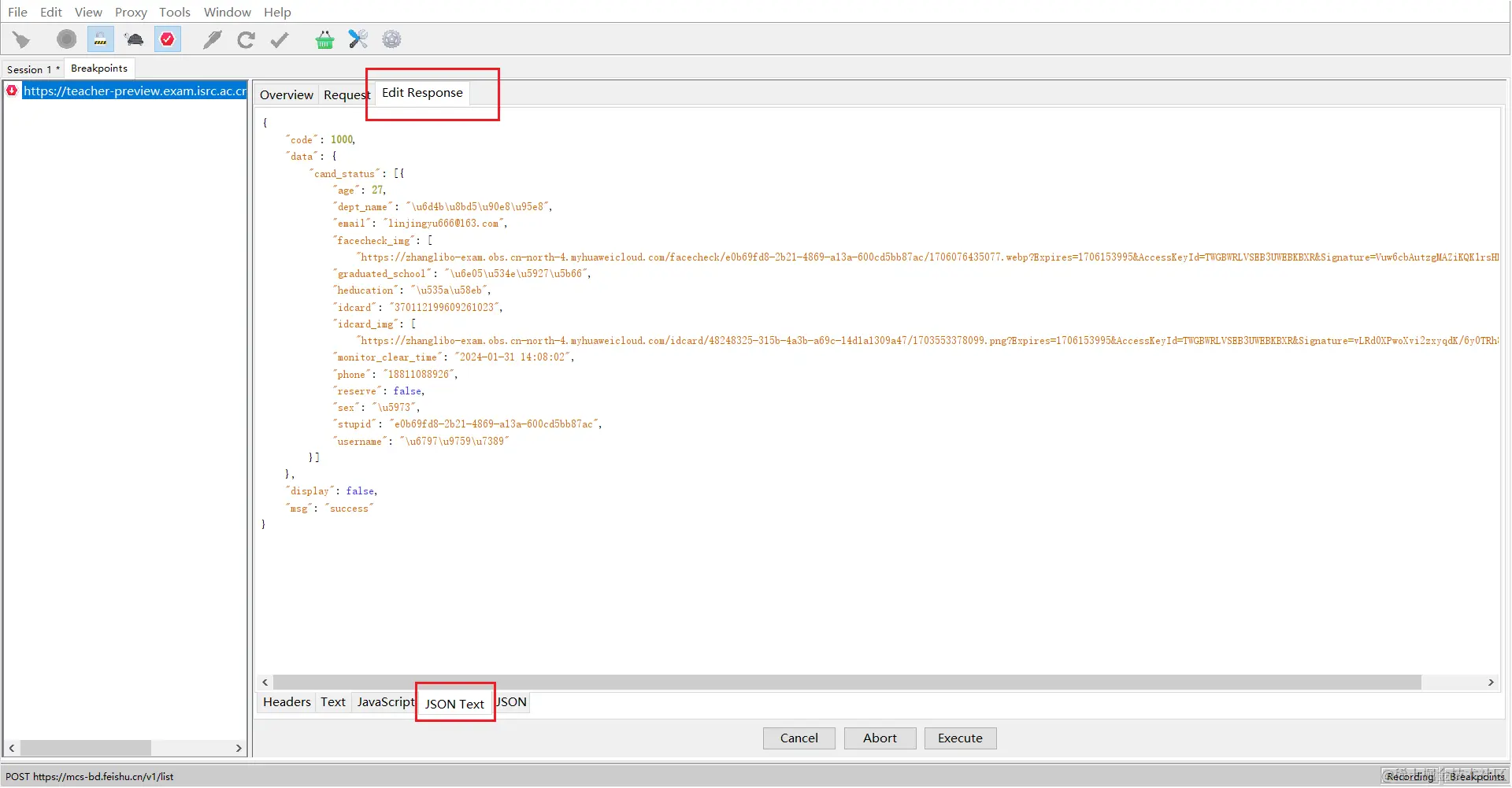Switch to the Session 1 tab
The height and width of the screenshot is (788, 1512).
(32, 69)
